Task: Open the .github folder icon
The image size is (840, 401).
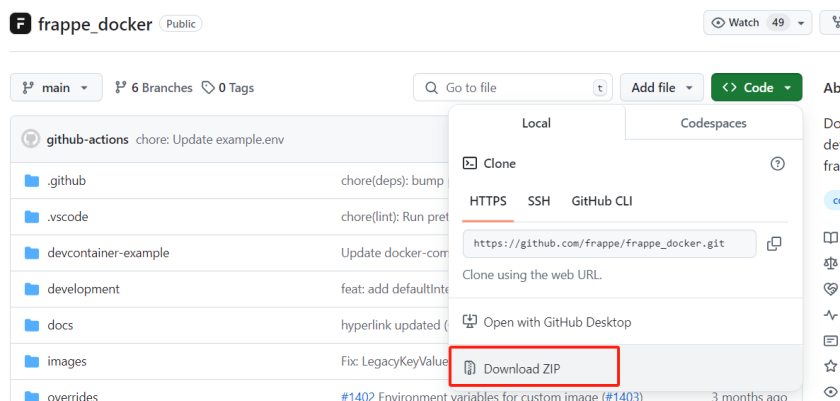Action: tap(31, 181)
